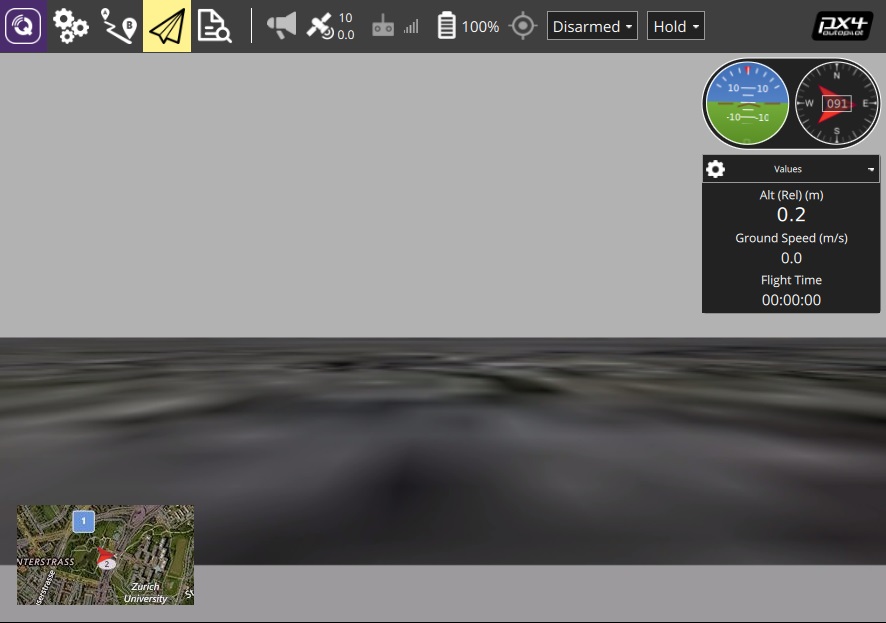Click the compass showing heading 091
The width and height of the screenshot is (886, 623).
(836, 103)
